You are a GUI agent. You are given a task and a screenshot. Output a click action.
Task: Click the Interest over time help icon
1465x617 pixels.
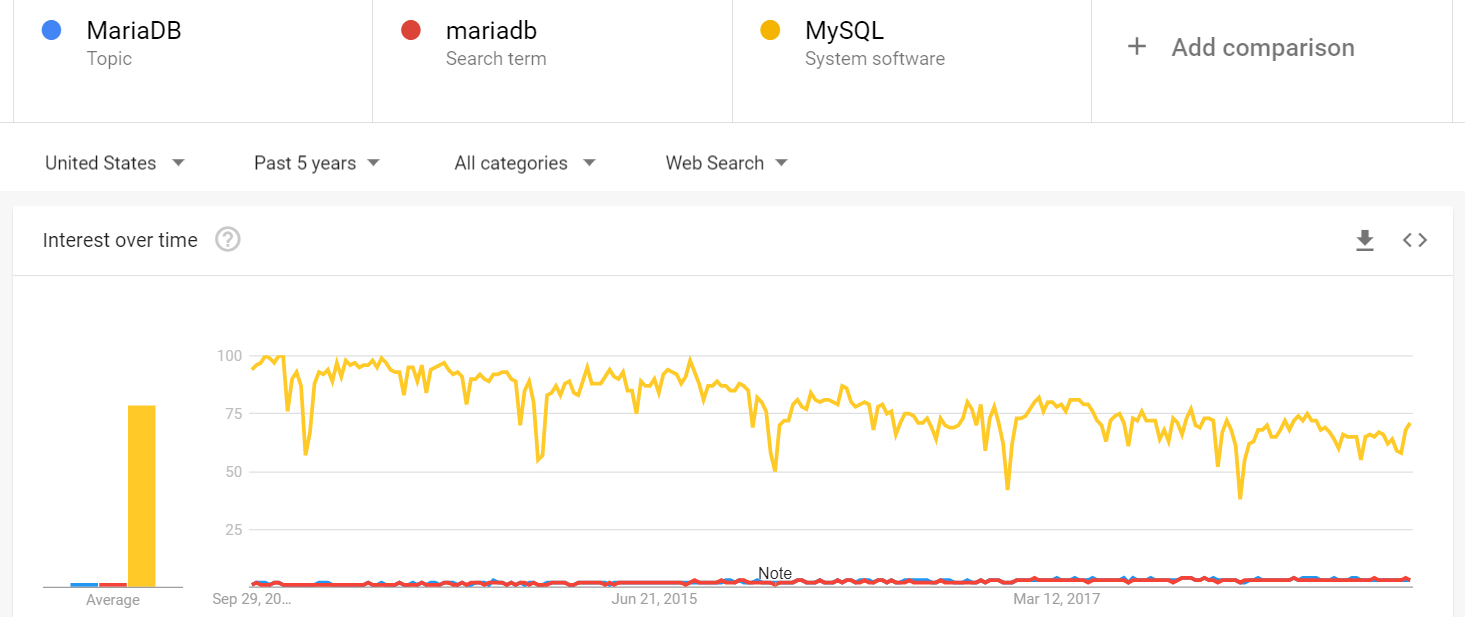tap(227, 239)
